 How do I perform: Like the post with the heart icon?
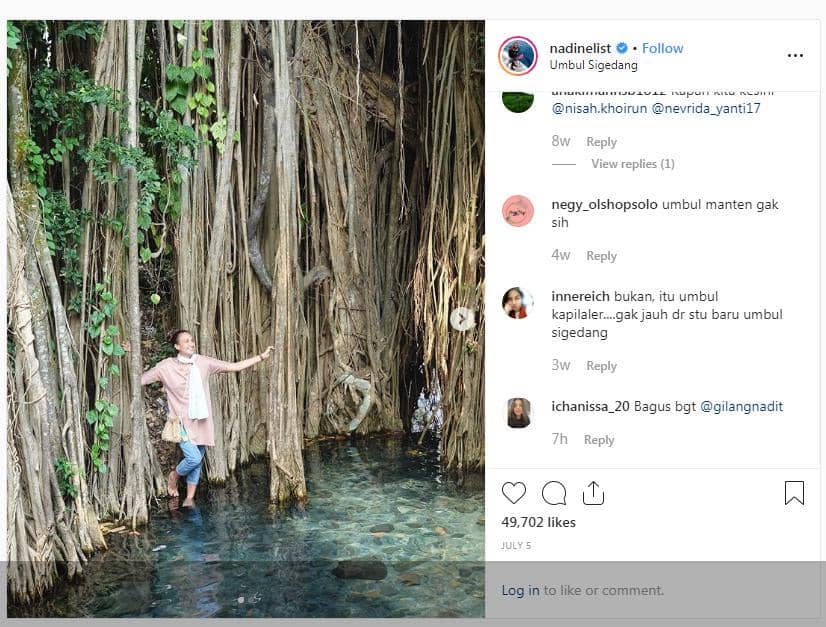[x=514, y=493]
